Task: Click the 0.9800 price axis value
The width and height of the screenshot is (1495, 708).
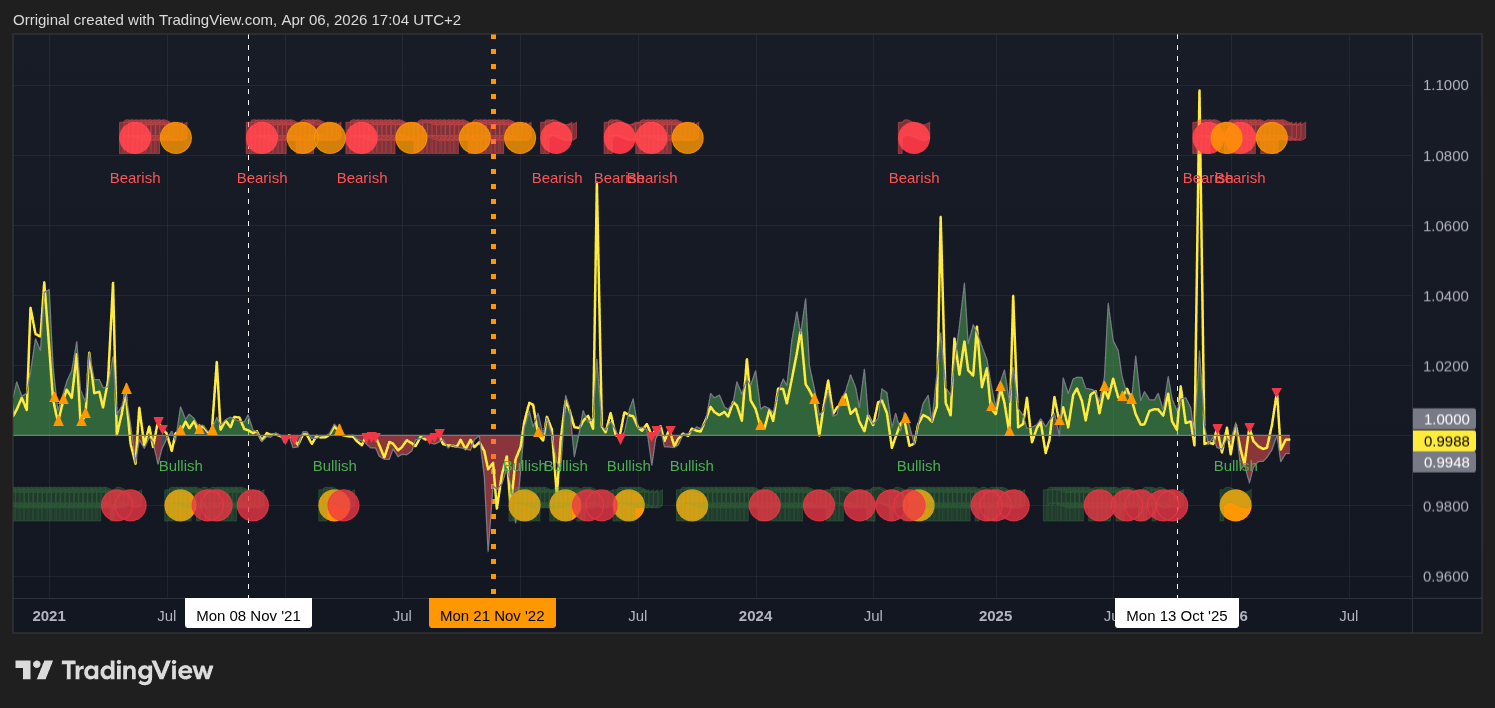Action: pos(1445,506)
